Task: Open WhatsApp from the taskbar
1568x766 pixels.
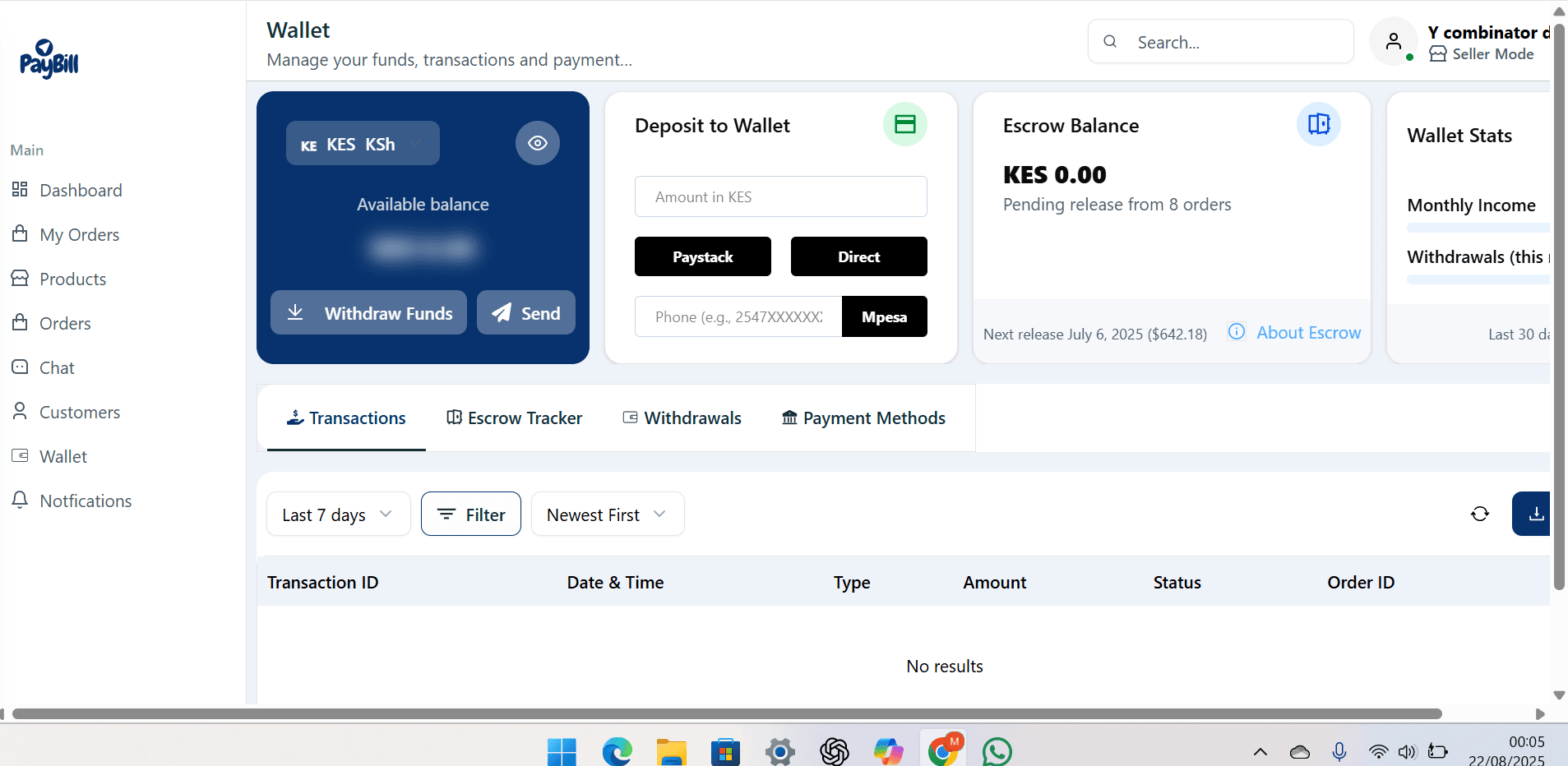Action: click(997, 751)
